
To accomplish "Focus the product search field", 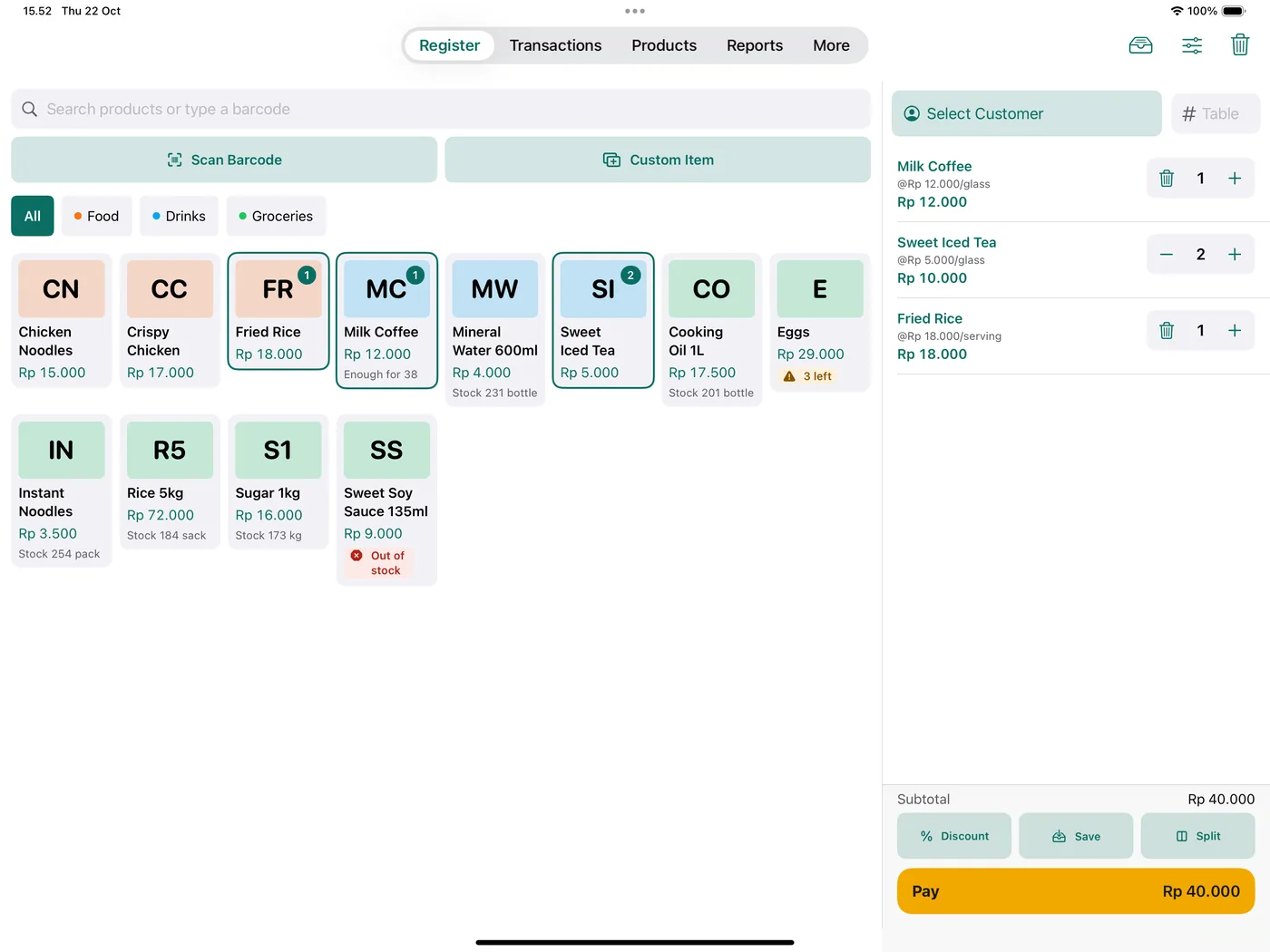I will (x=441, y=109).
